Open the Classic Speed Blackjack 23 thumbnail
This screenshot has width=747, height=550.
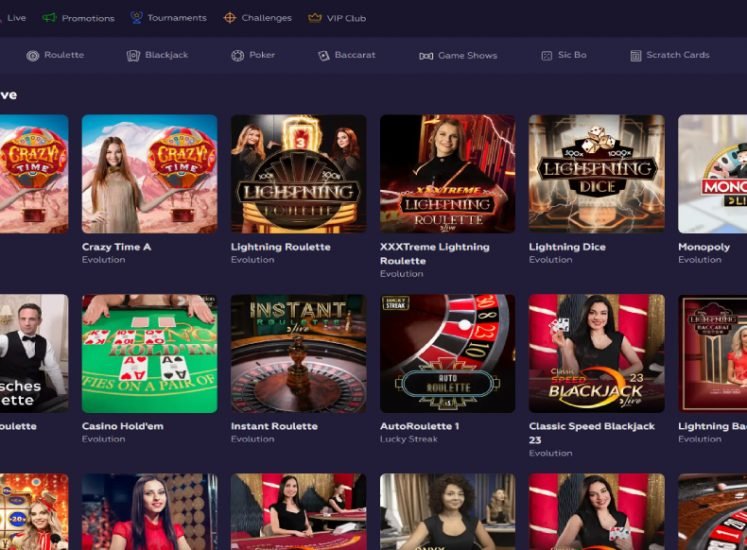[596, 353]
